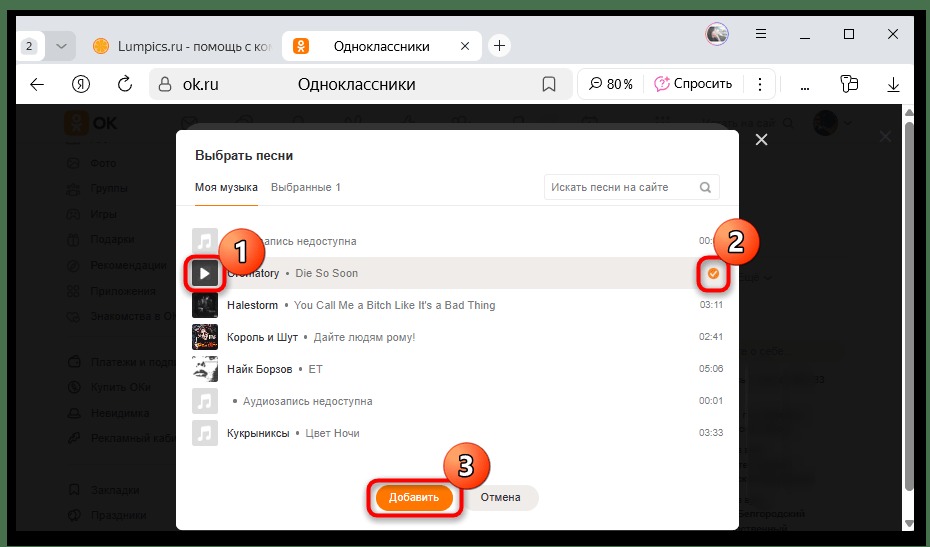Click the 02:41 duration value
The image size is (930, 547).
(x=711, y=337)
